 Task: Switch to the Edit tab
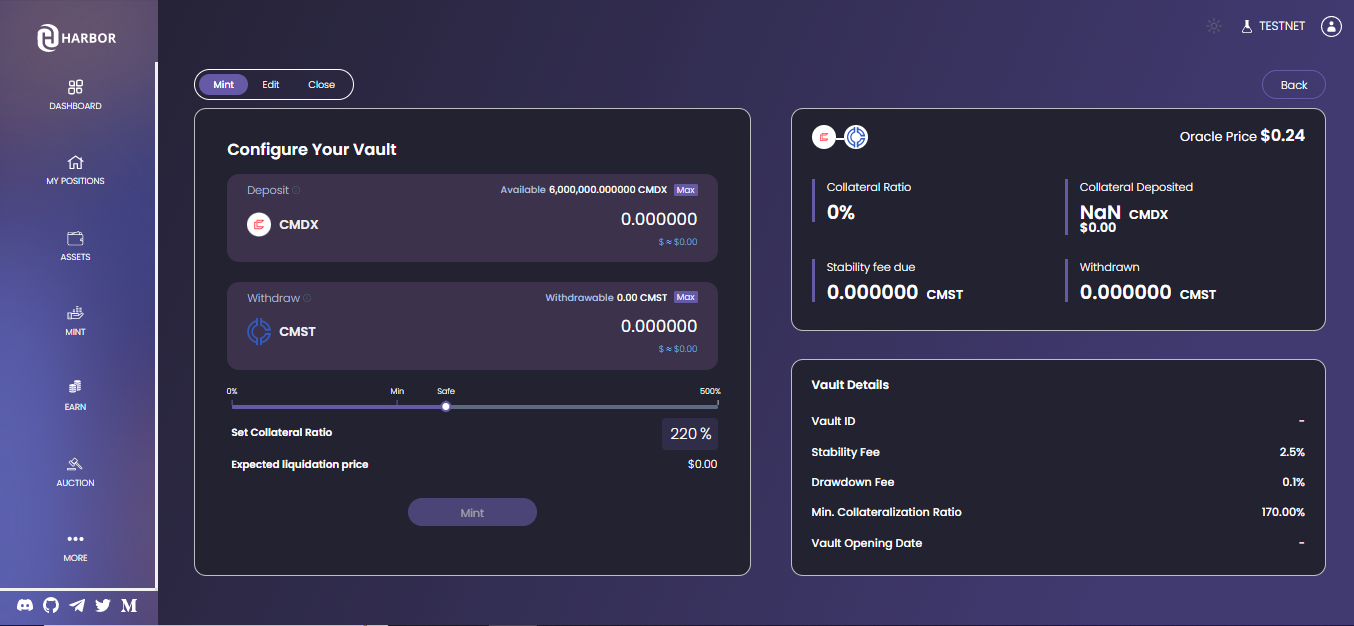click(x=271, y=85)
